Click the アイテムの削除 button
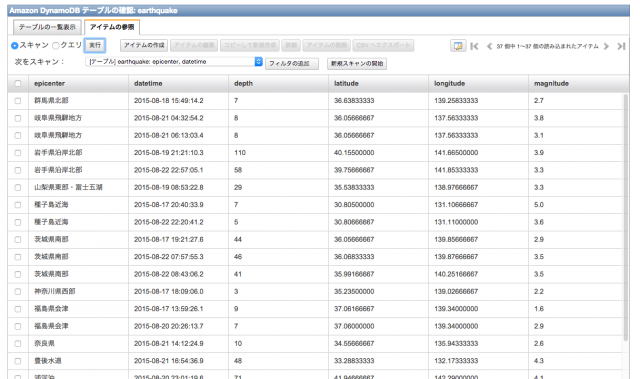Viewport: 640px width, 379px height. [326, 45]
